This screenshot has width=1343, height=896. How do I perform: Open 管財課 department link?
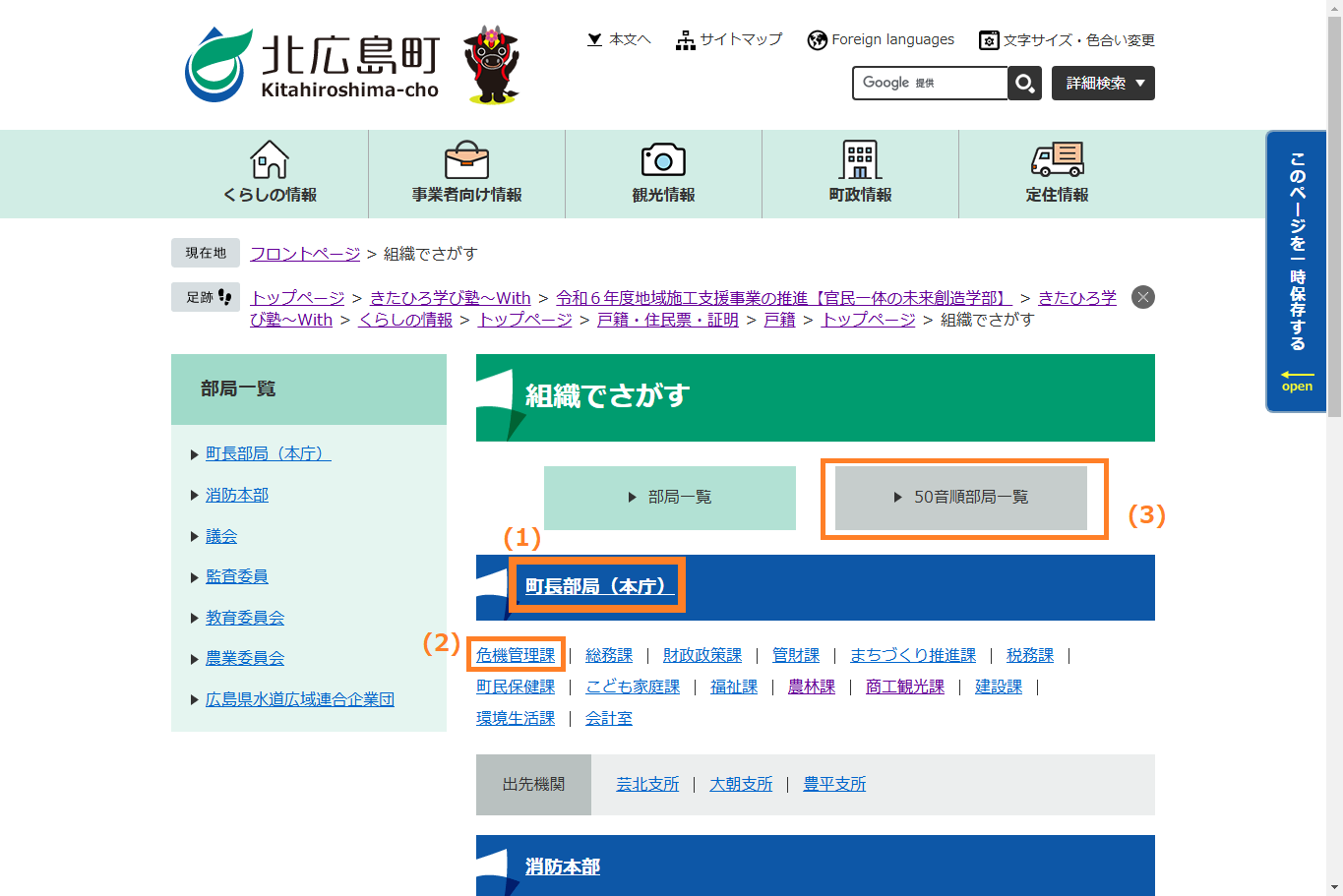point(796,655)
